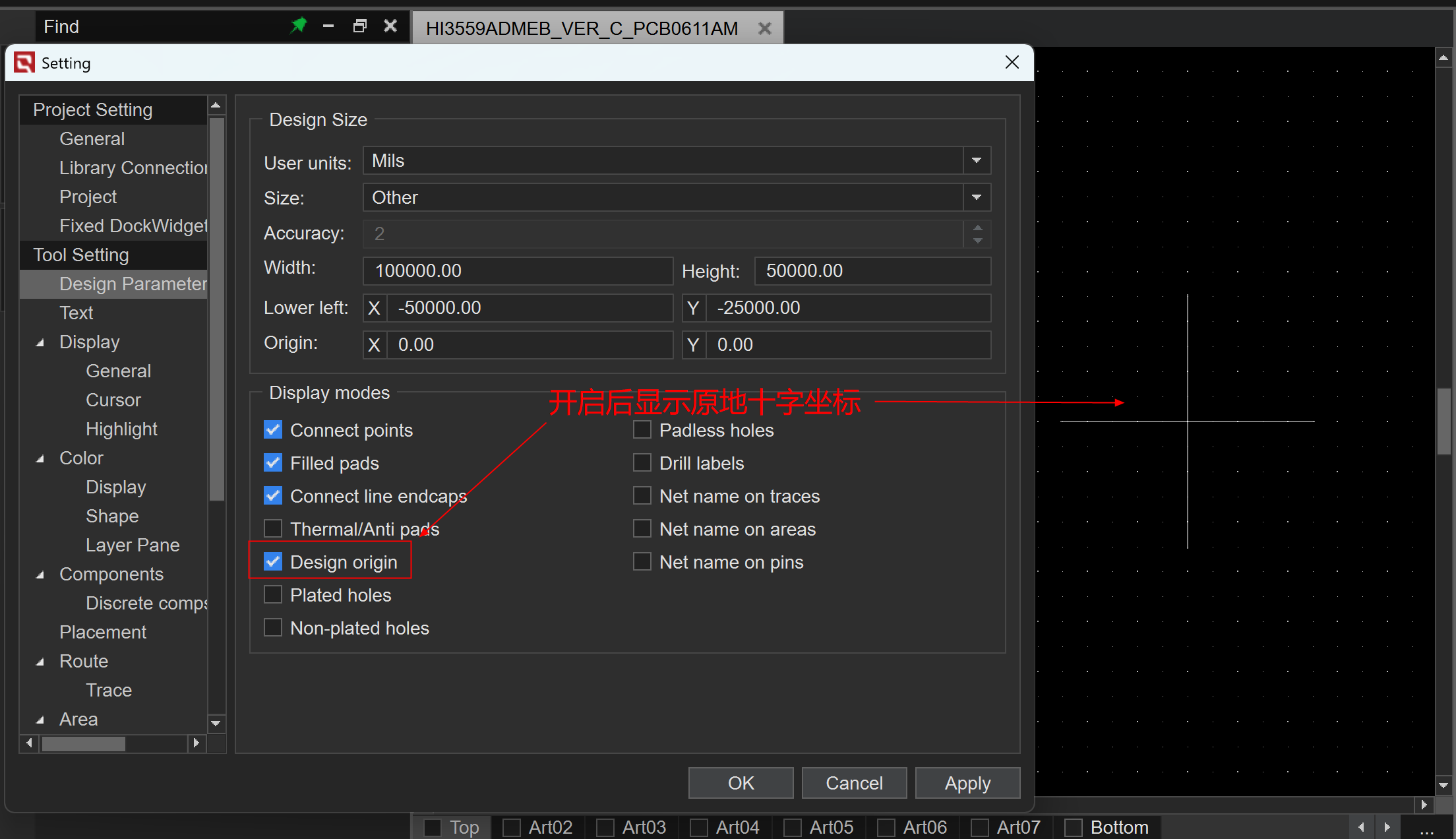The width and height of the screenshot is (1456, 839).
Task: Click the Setting dialog logo icon
Action: 24,63
